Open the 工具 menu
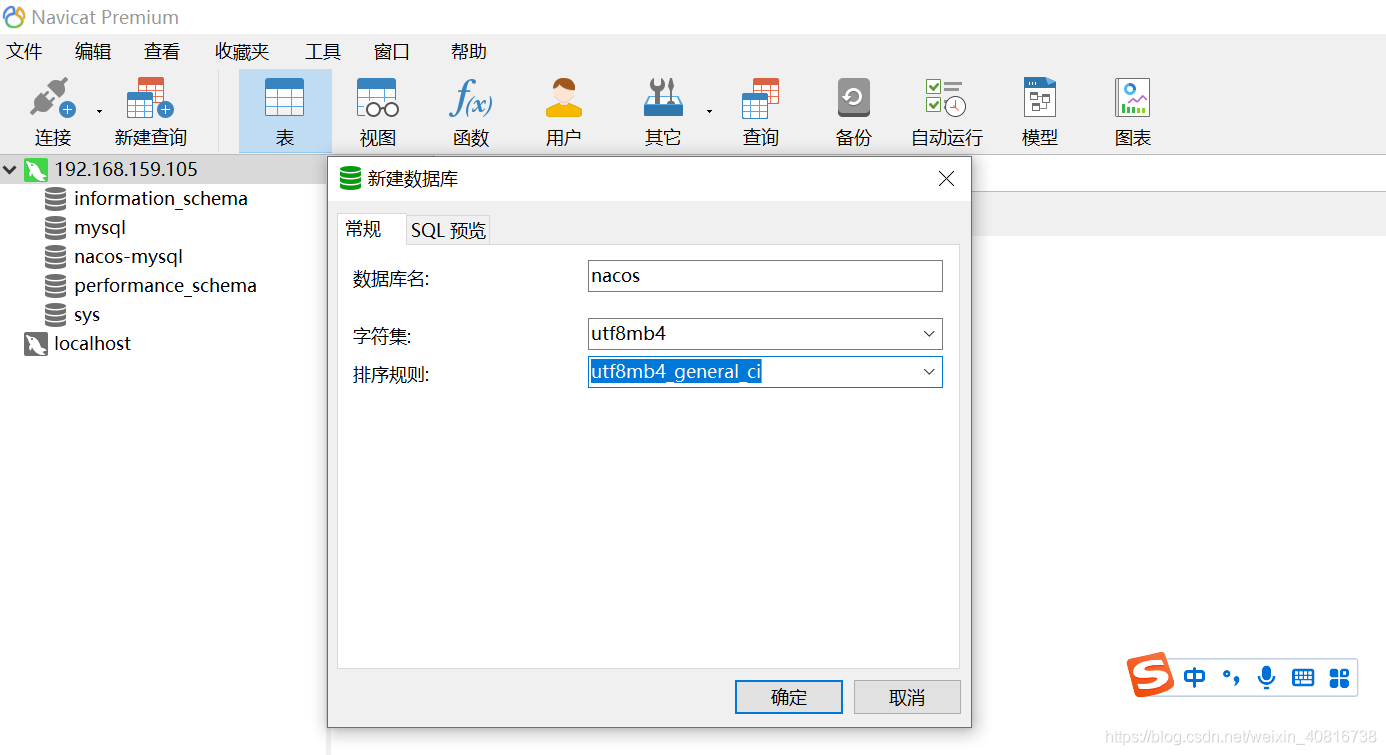 pos(322,51)
